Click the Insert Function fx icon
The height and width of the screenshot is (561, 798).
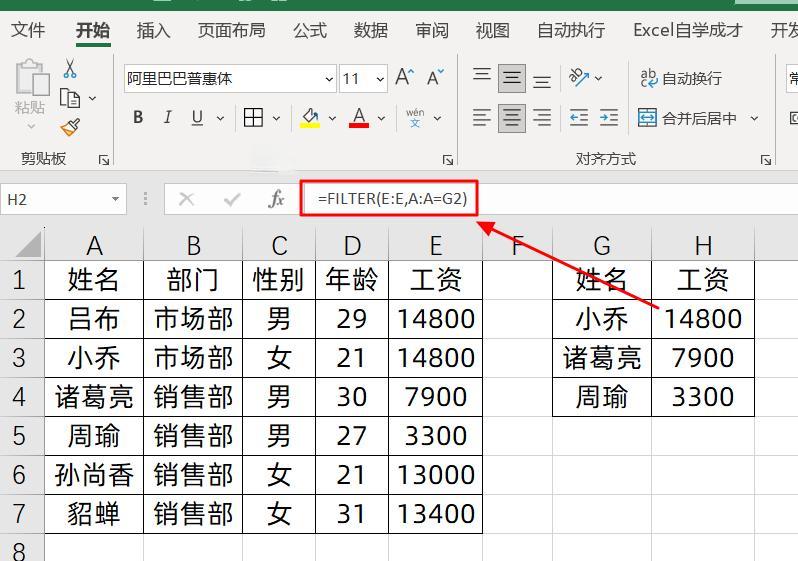coord(276,199)
